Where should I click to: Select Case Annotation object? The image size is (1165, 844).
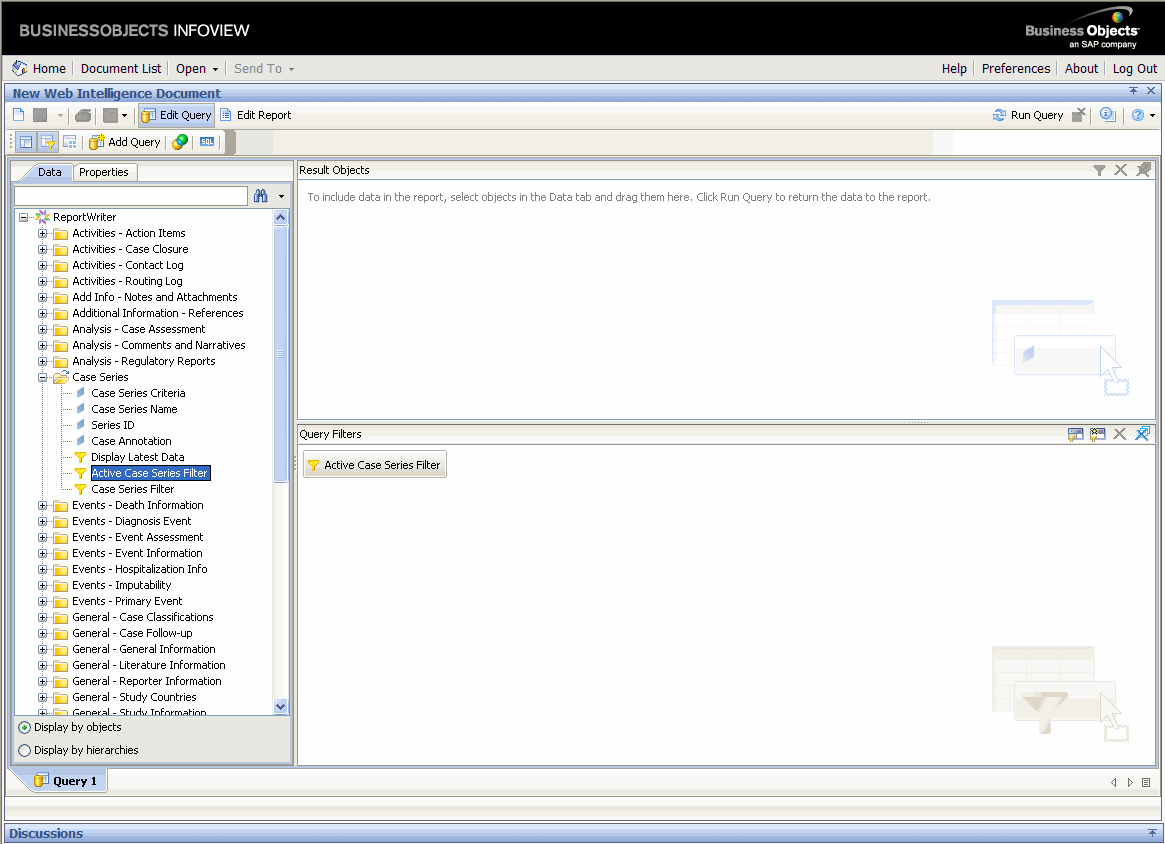tap(131, 441)
